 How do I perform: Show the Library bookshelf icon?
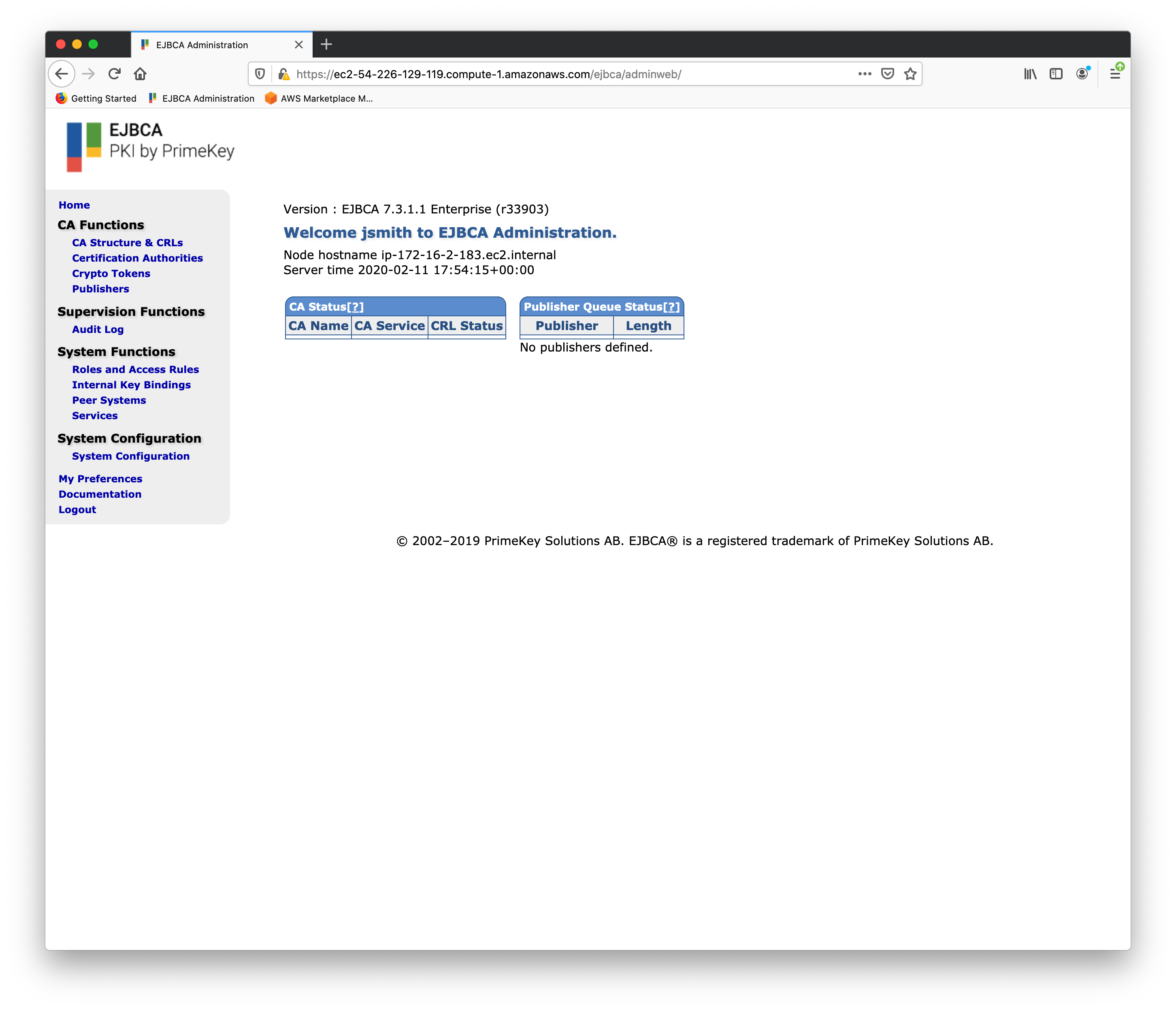[1030, 74]
